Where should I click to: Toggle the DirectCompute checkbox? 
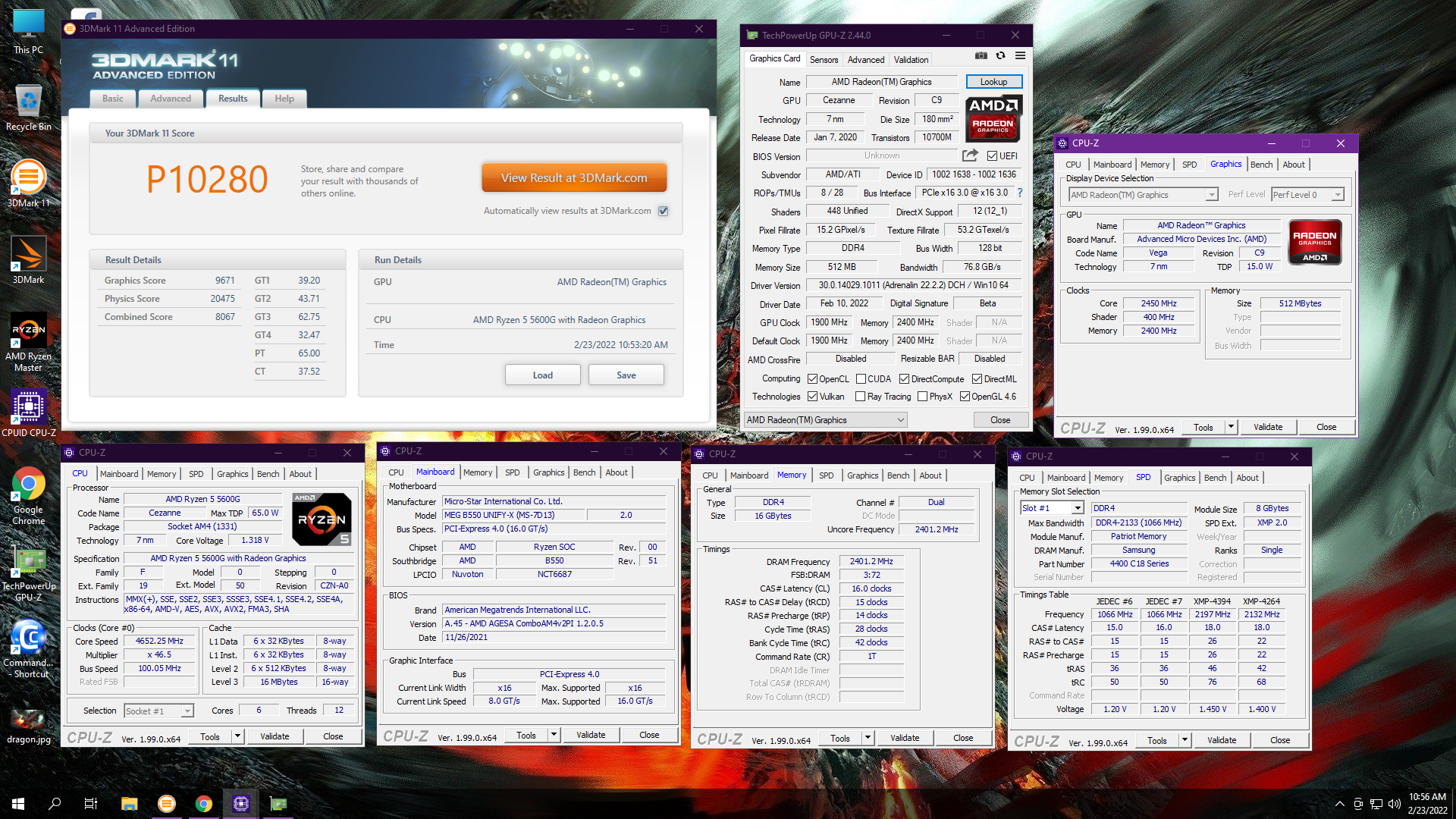pos(905,379)
